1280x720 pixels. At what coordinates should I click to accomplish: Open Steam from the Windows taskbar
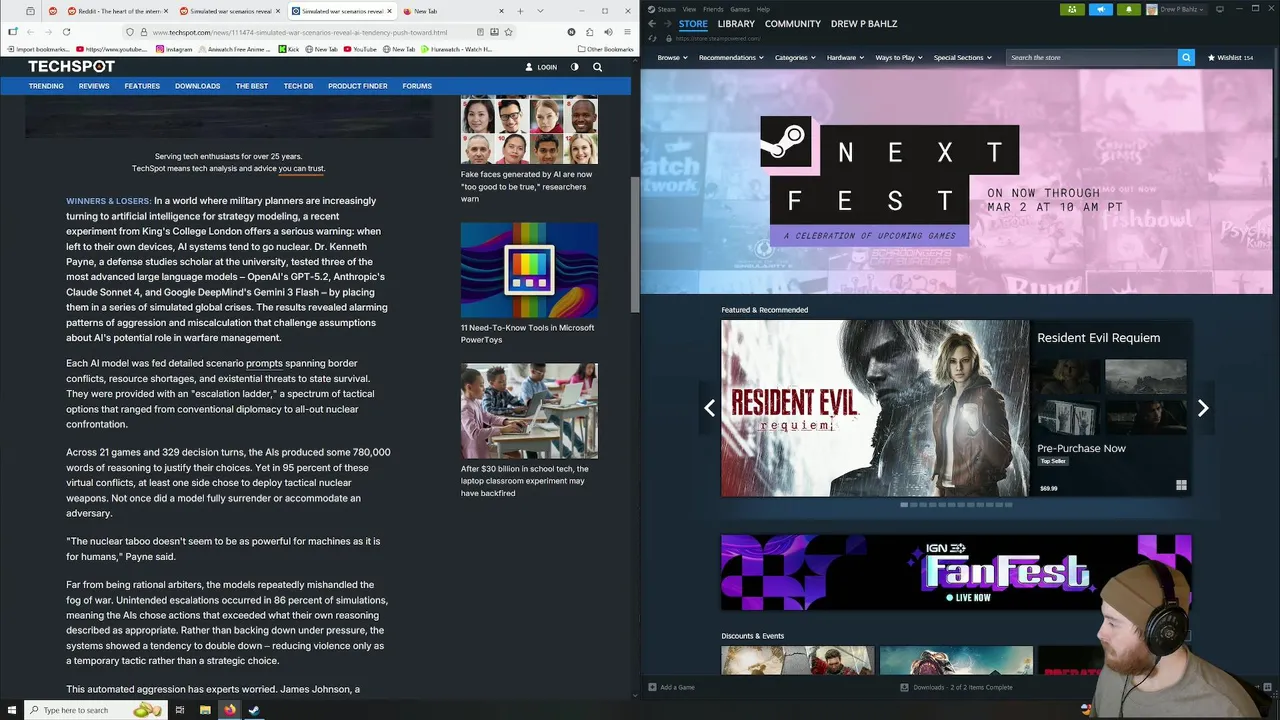click(254, 710)
